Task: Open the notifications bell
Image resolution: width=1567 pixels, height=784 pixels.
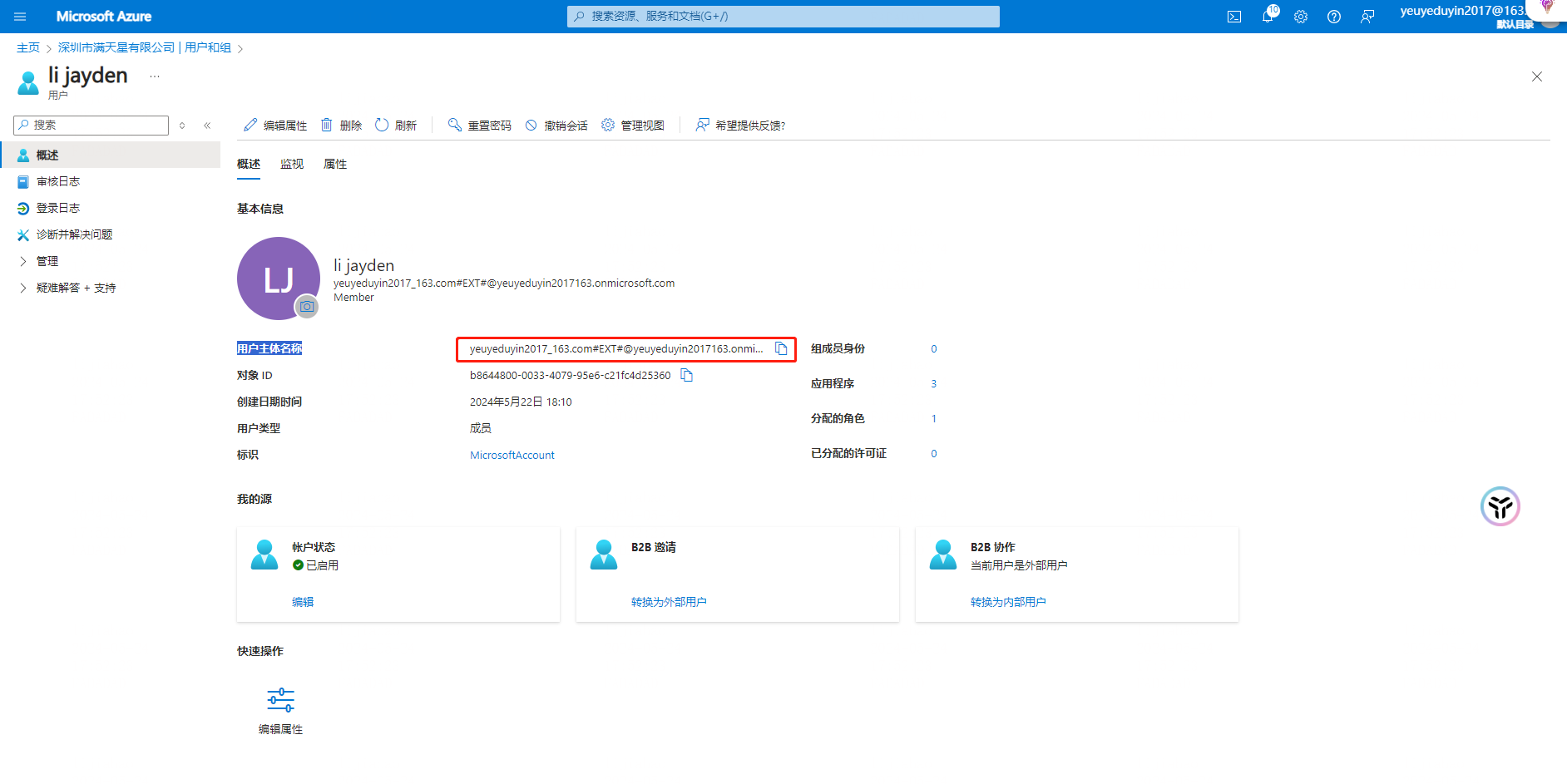Action: tap(1268, 17)
